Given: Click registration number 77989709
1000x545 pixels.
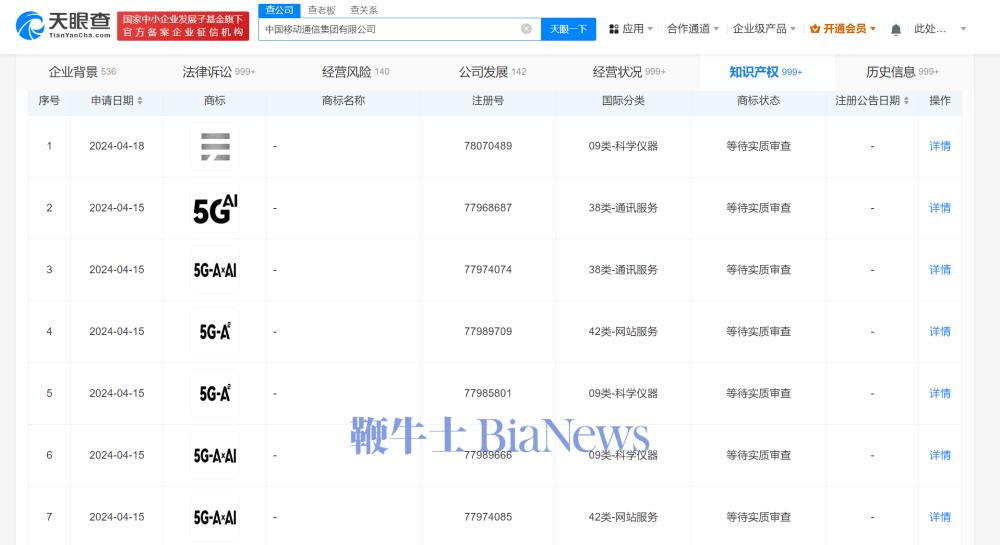Looking at the screenshot, I should click(488, 331).
